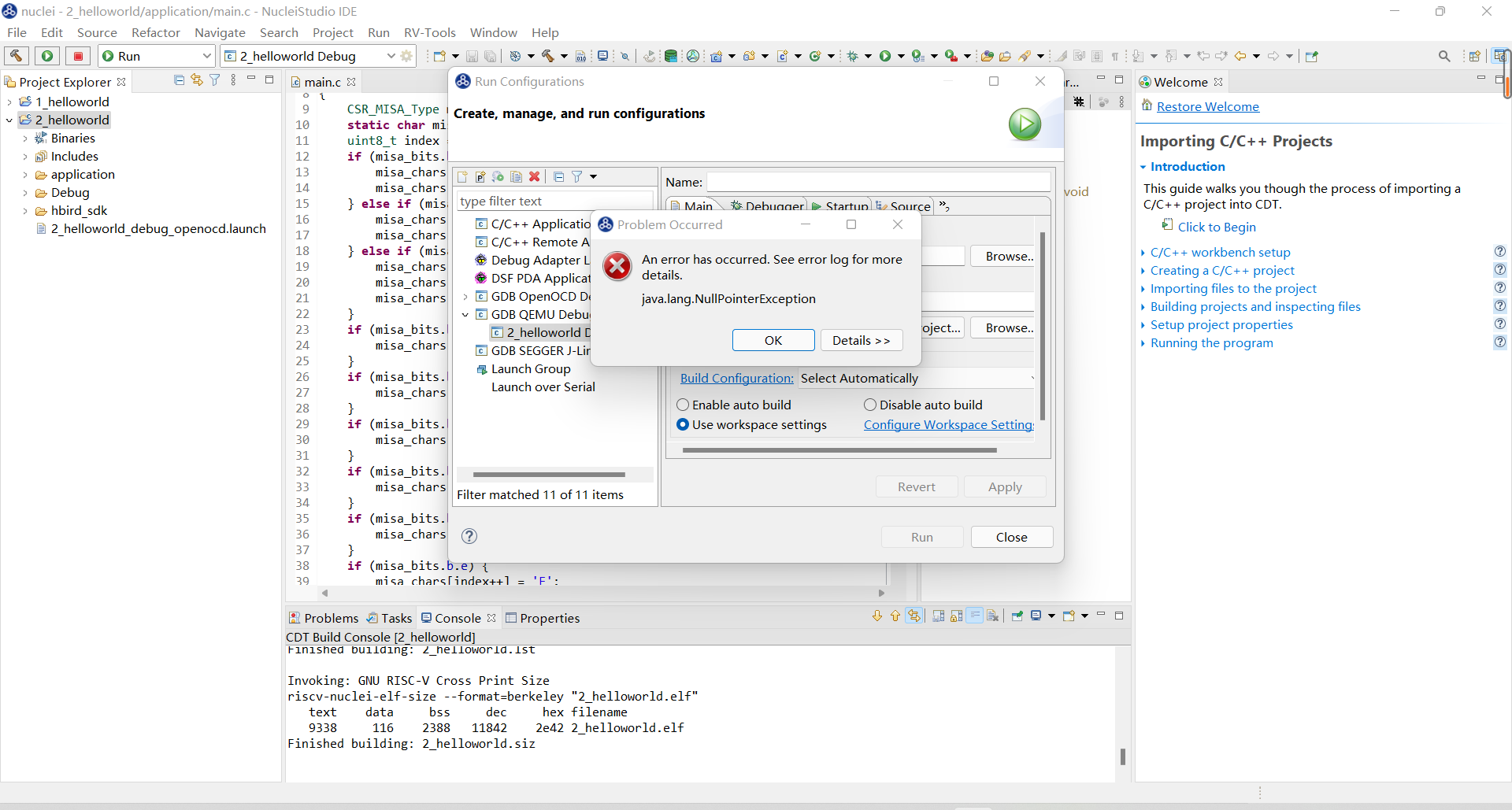Open the Navigate menu
The width and height of the screenshot is (1512, 810).
pyautogui.click(x=220, y=32)
